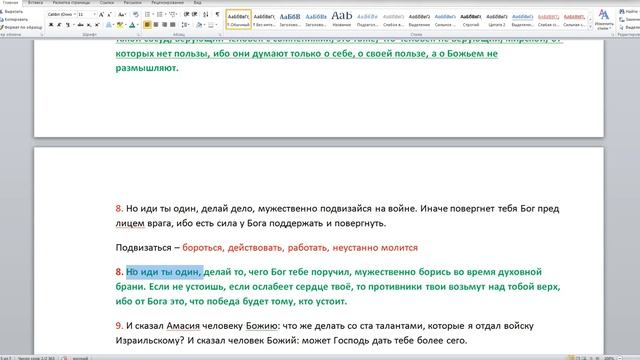
Task: Toggle underline formatting
Action: coord(68,25)
